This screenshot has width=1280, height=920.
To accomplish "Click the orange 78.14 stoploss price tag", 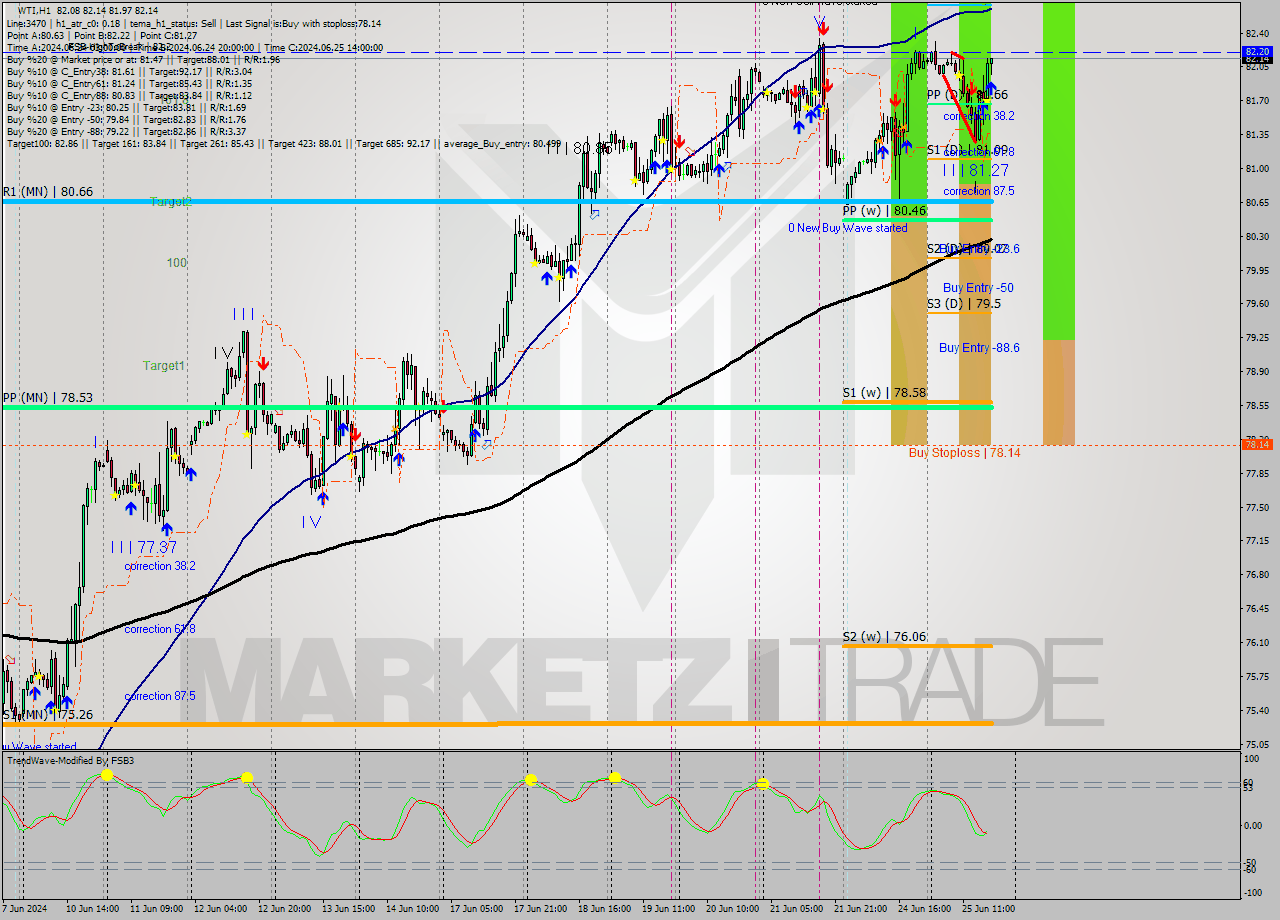I will (x=1258, y=444).
